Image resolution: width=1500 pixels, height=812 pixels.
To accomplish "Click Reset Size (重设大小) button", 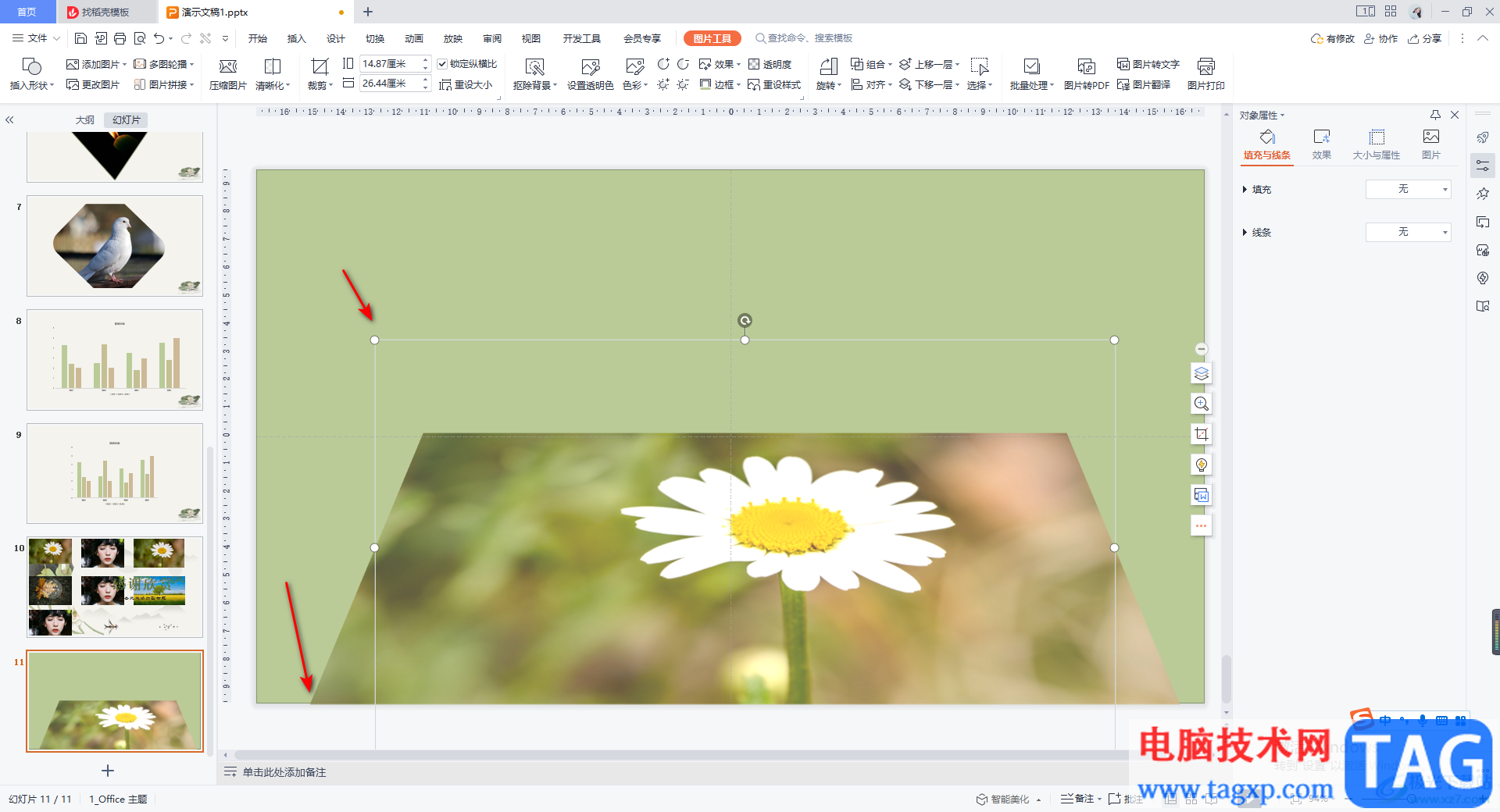I will (466, 84).
